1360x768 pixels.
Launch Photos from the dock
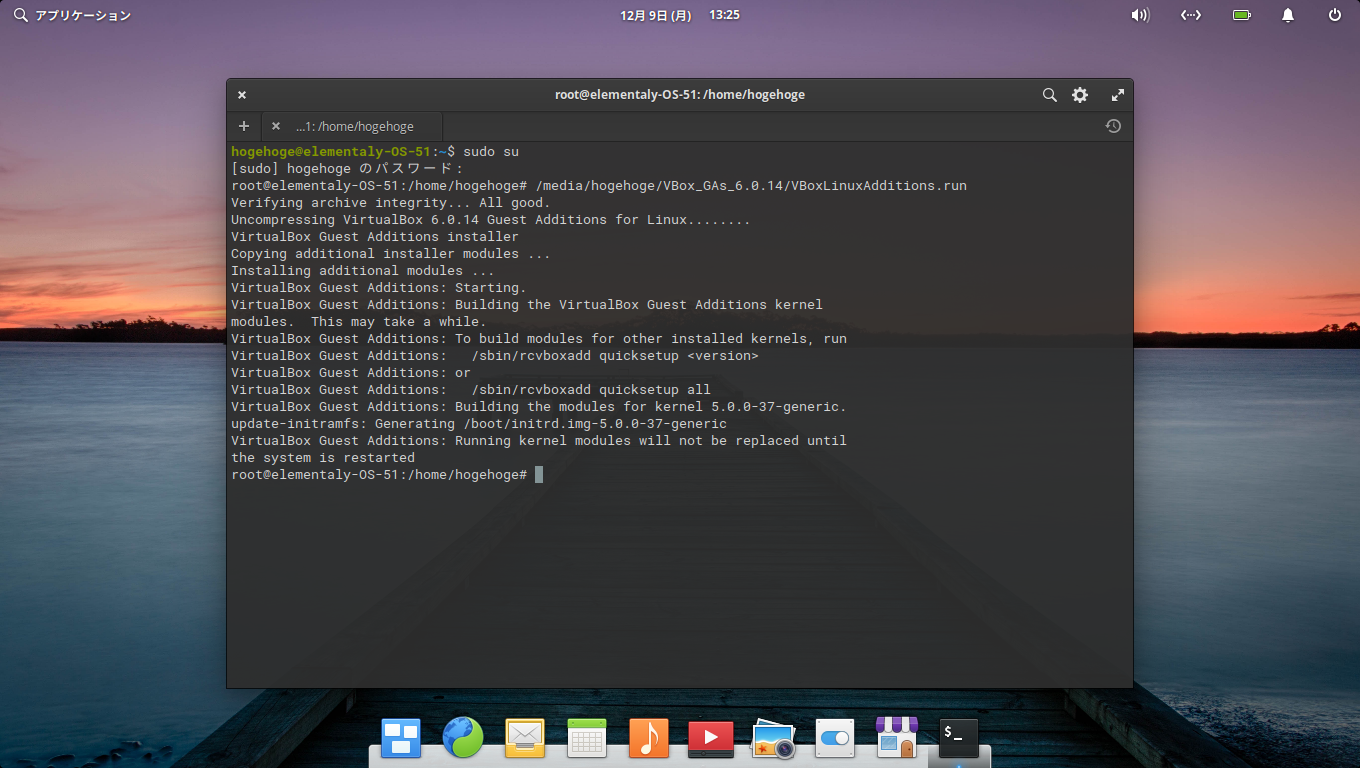[x=773, y=739]
